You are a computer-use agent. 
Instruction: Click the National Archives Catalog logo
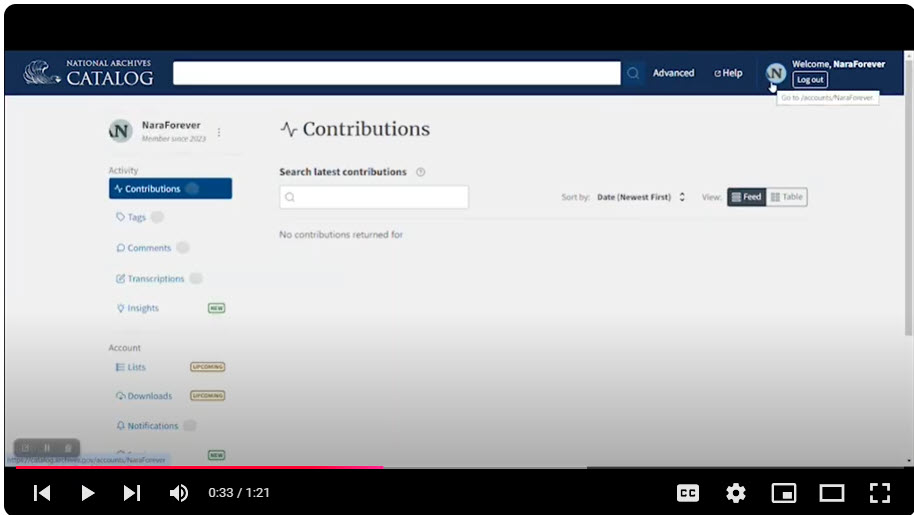[x=89, y=73]
